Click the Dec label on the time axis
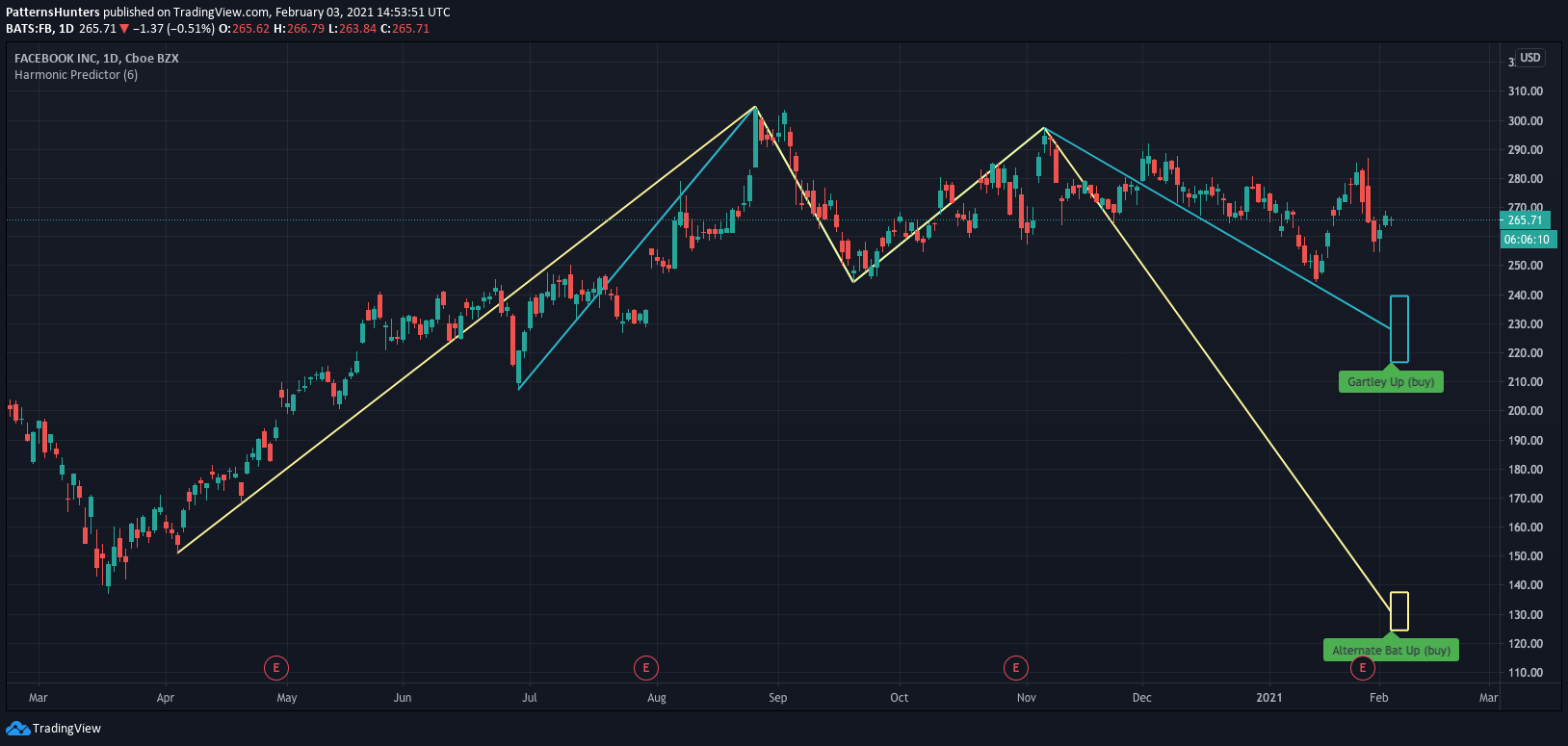 [1142, 698]
